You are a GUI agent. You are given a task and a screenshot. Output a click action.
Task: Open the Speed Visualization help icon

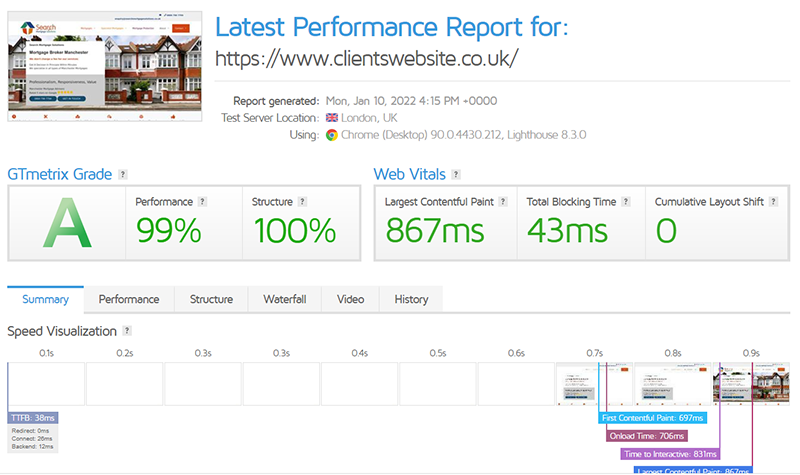click(x=127, y=331)
